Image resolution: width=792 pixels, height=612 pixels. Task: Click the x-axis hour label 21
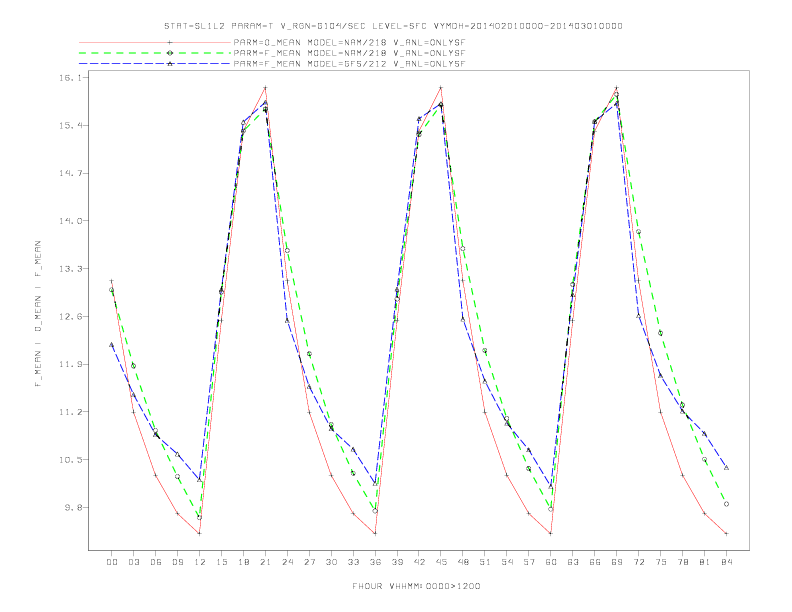(265, 562)
